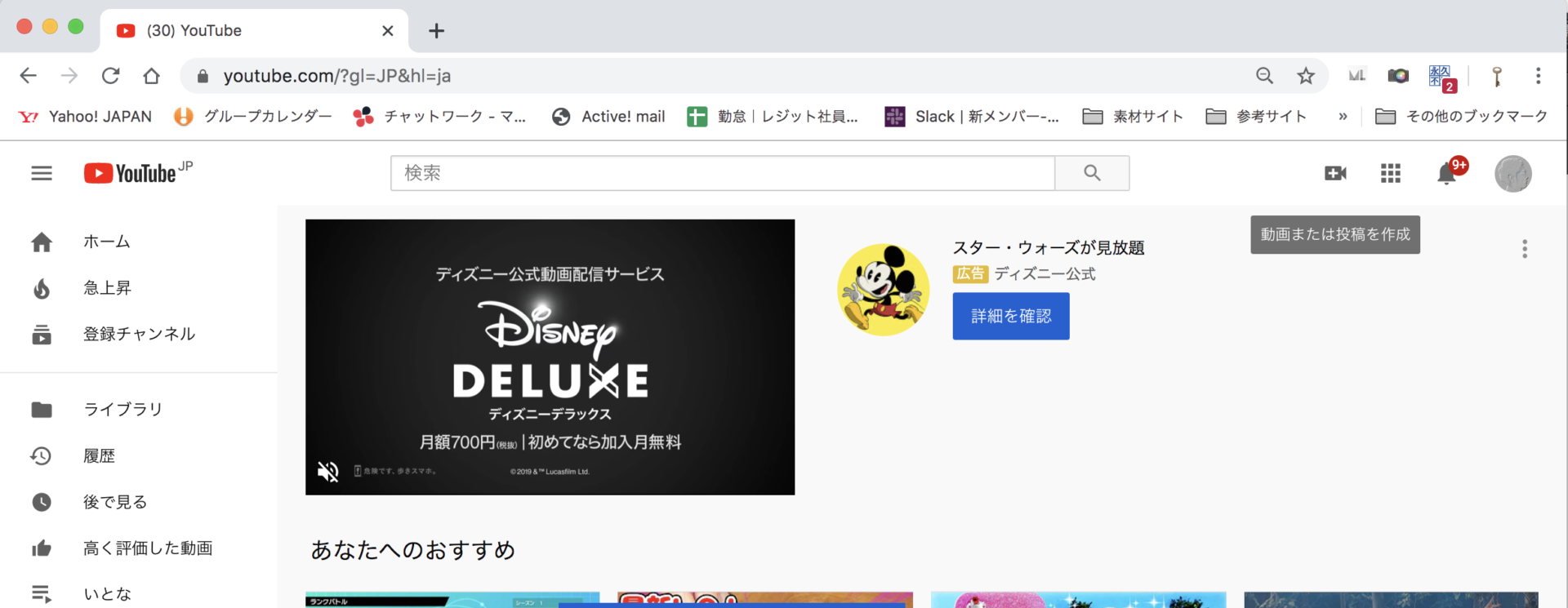Screen dimensions: 1568x608
Task: Open the チャットワーク bookmark
Action: click(x=439, y=117)
